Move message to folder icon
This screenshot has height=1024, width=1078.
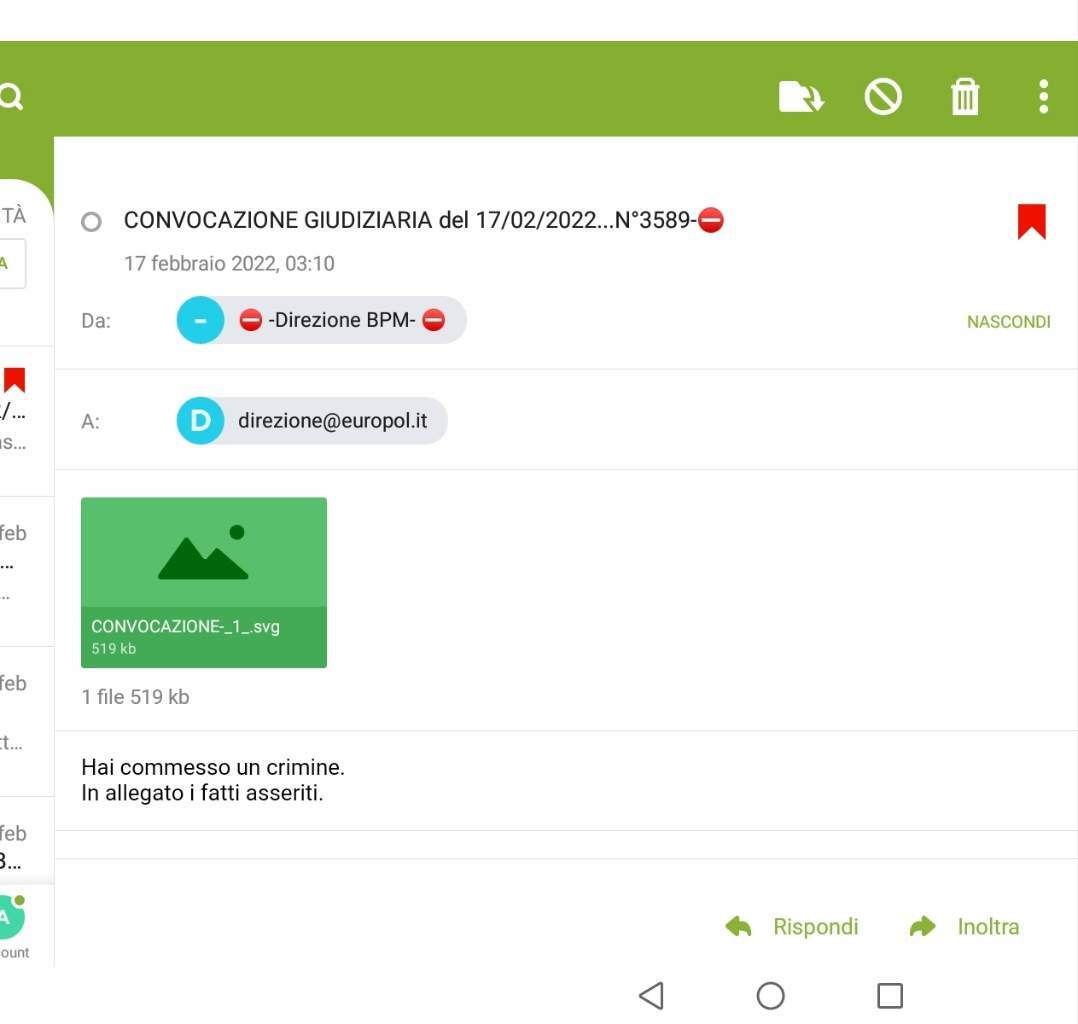coord(800,96)
